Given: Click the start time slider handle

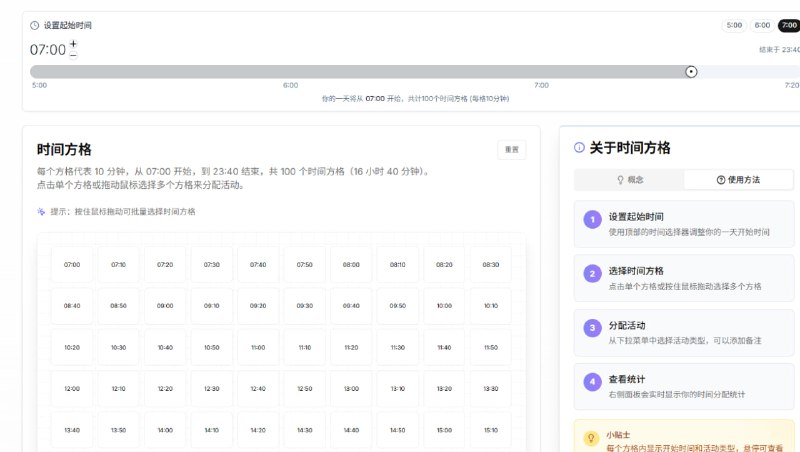Looking at the screenshot, I should (x=691, y=72).
